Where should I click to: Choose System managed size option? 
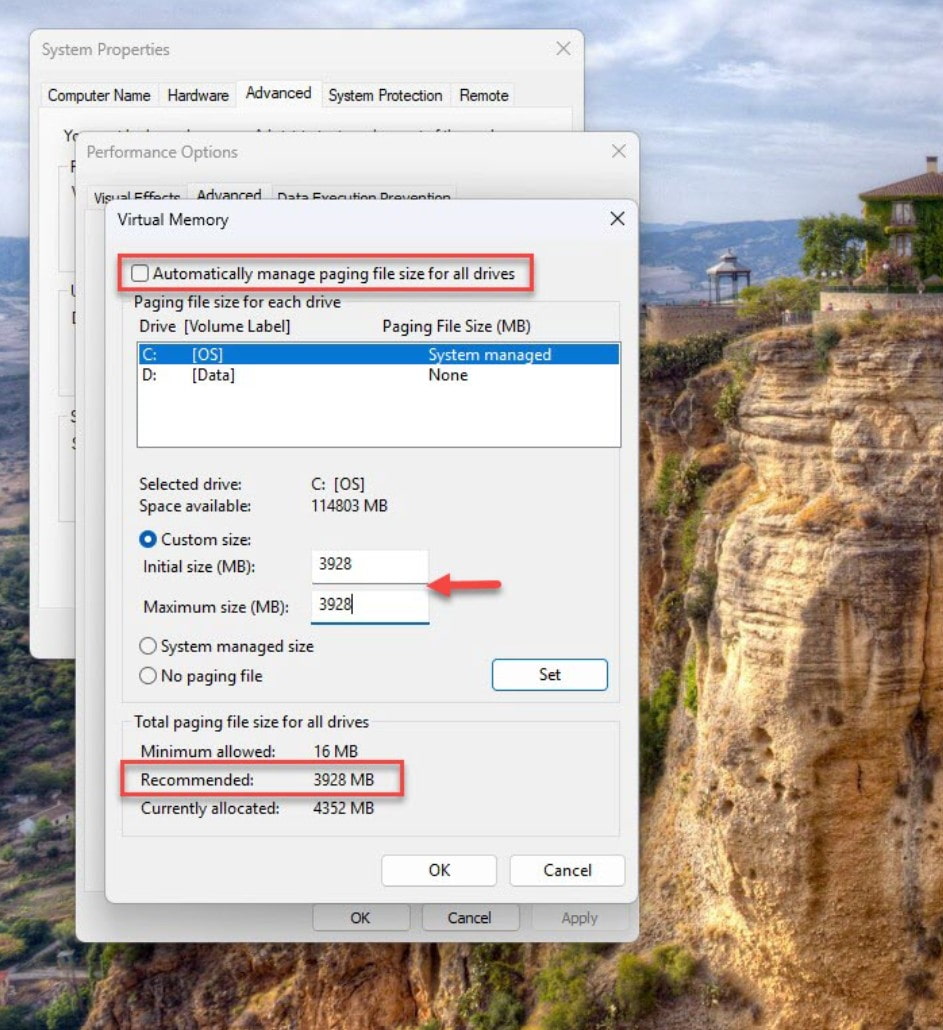click(148, 647)
